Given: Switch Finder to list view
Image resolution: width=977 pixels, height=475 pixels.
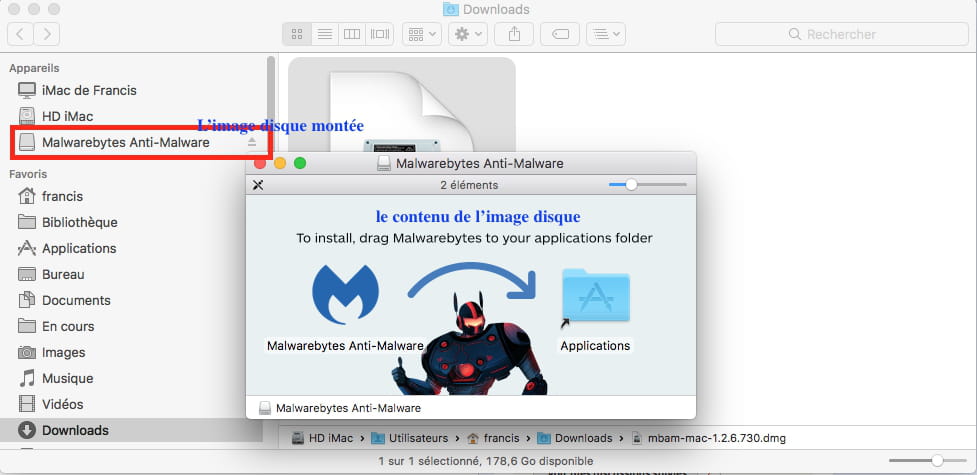Looking at the screenshot, I should coord(325,34).
